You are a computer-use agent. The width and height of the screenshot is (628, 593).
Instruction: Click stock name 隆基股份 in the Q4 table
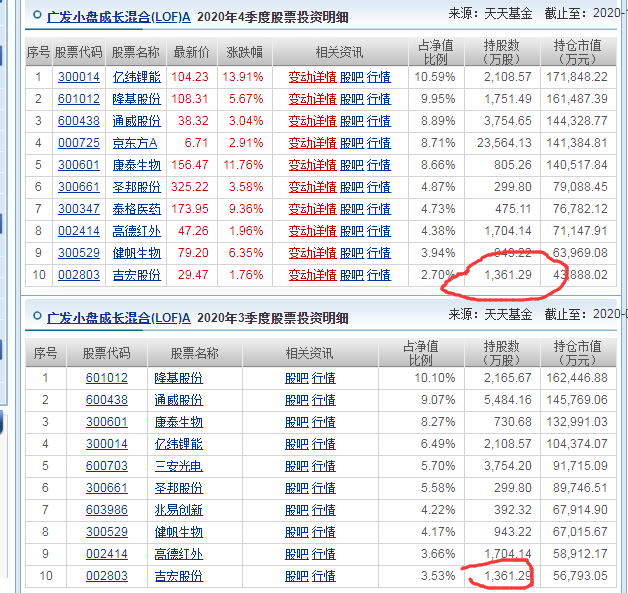click(x=137, y=98)
